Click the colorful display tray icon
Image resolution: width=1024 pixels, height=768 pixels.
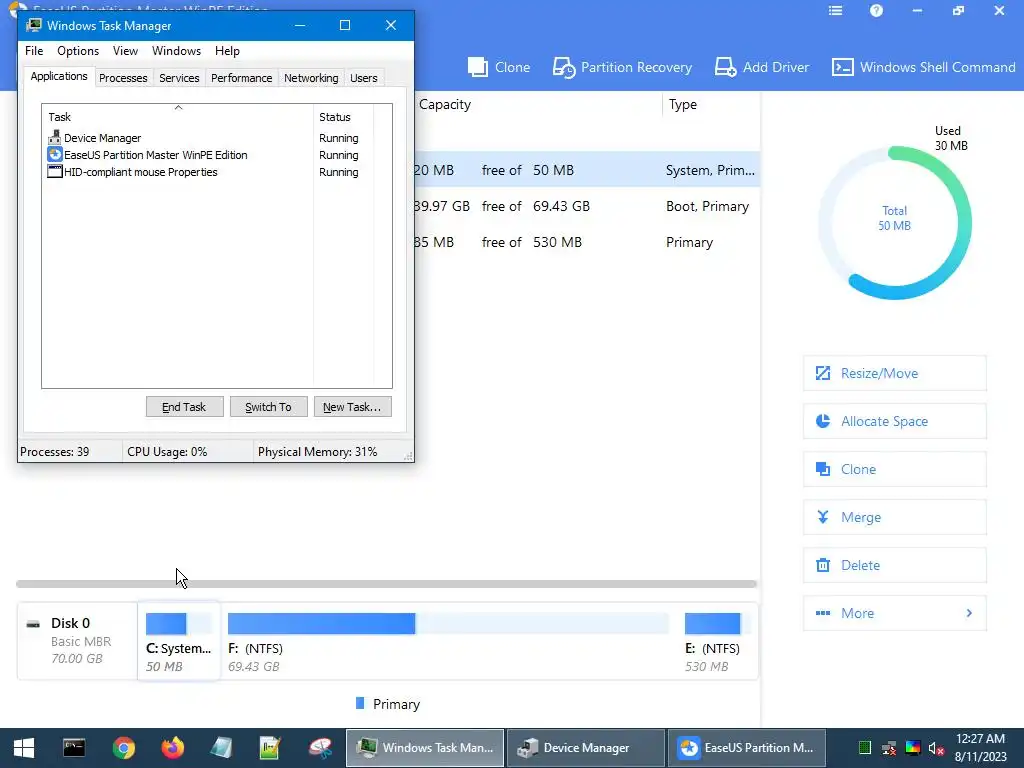pyautogui.click(x=913, y=748)
